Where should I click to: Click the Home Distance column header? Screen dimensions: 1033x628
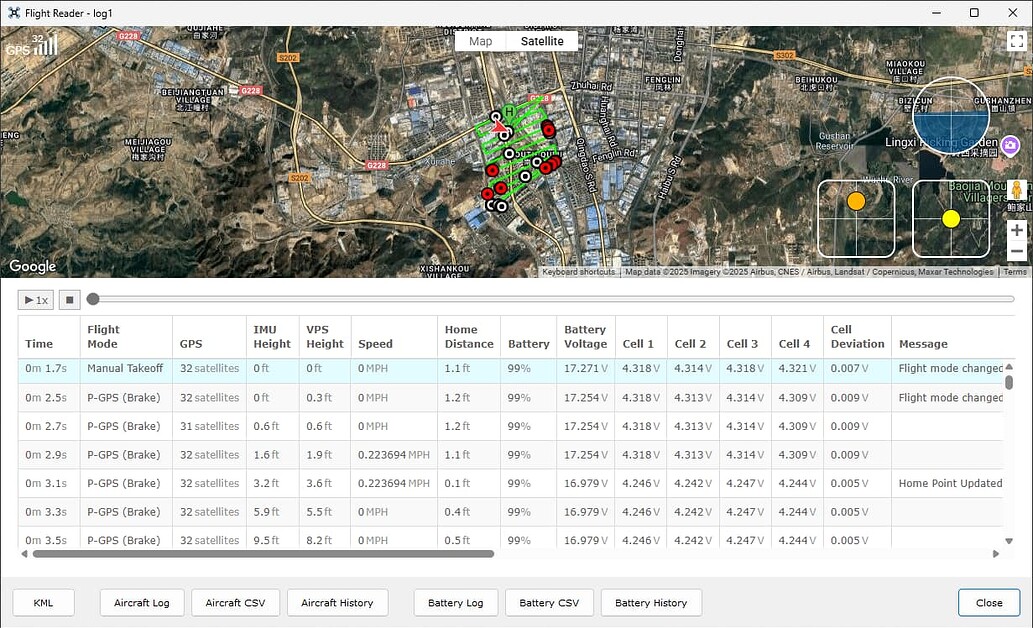click(x=468, y=336)
